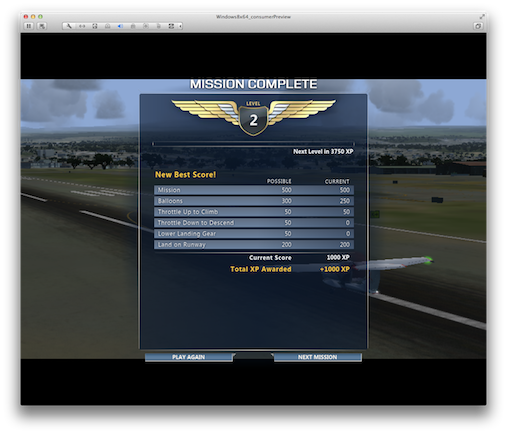Image resolution: width=507 pixels, height=434 pixels.
Task: Click the Windows8x64_consumerPreview window title
Action: tap(253, 17)
